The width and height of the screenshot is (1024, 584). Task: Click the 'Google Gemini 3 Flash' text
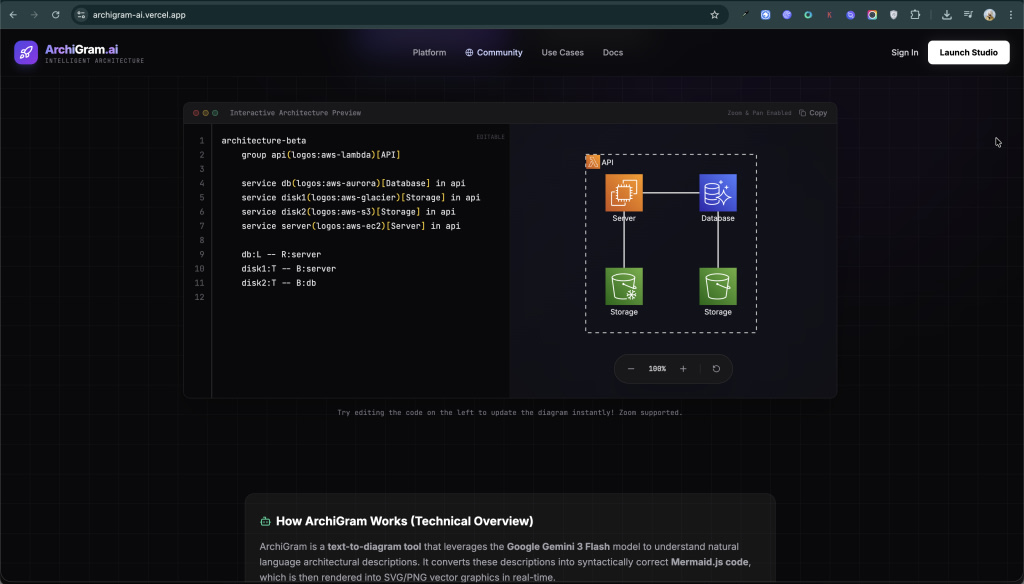[558, 547]
